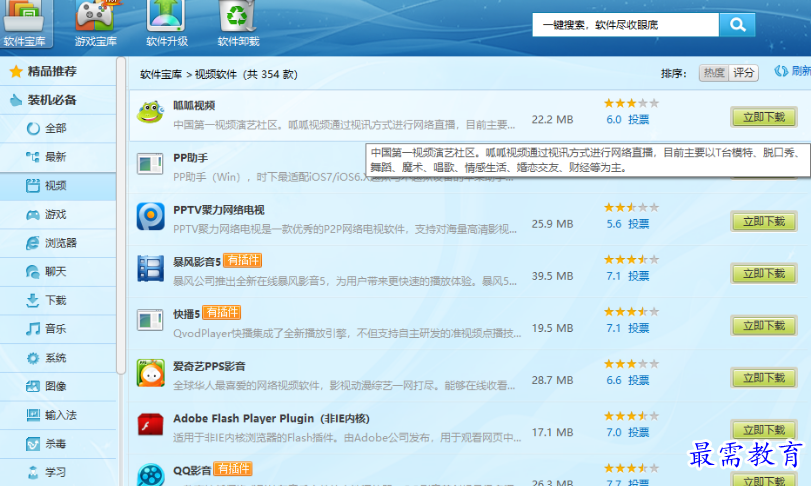Choose the 视频 category

58,186
